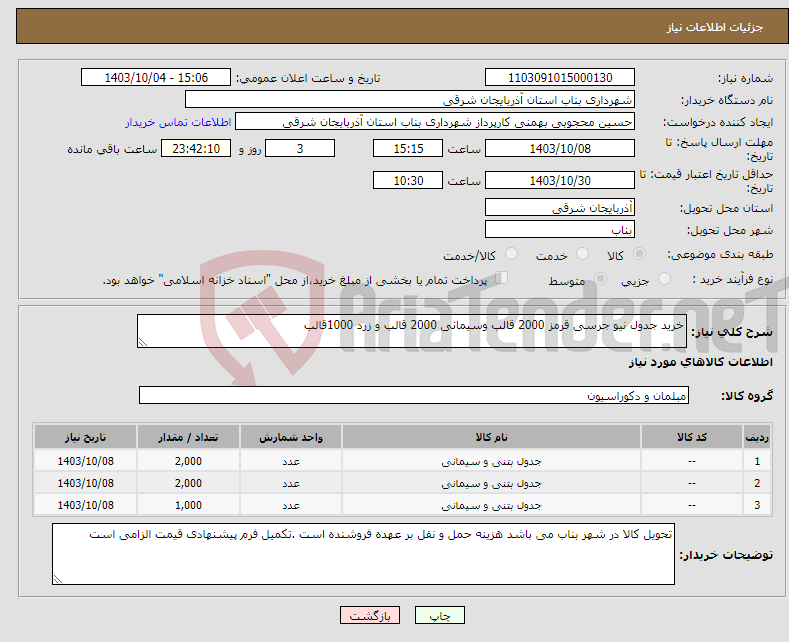Click the اطلاعات کالاهای مورد نیاز heading
This screenshot has width=789, height=642.
click(x=700, y=362)
